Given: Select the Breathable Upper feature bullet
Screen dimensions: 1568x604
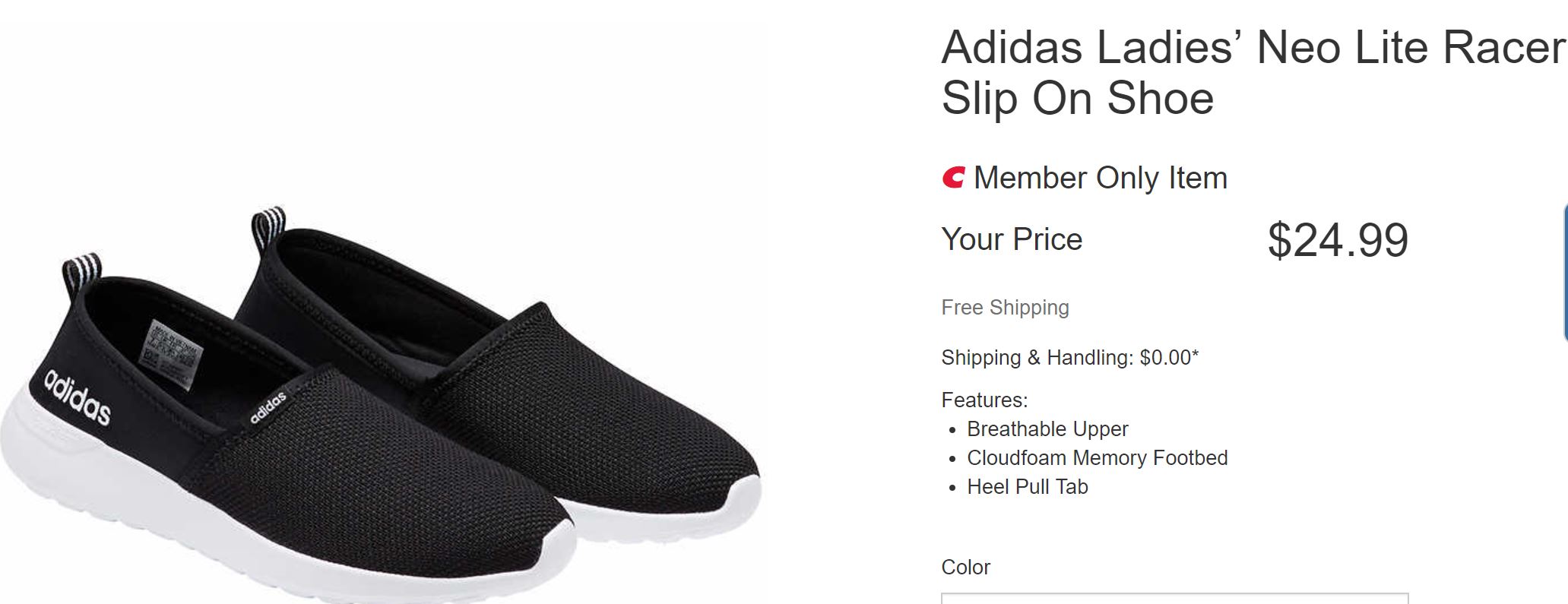Looking at the screenshot, I should click(1047, 429).
